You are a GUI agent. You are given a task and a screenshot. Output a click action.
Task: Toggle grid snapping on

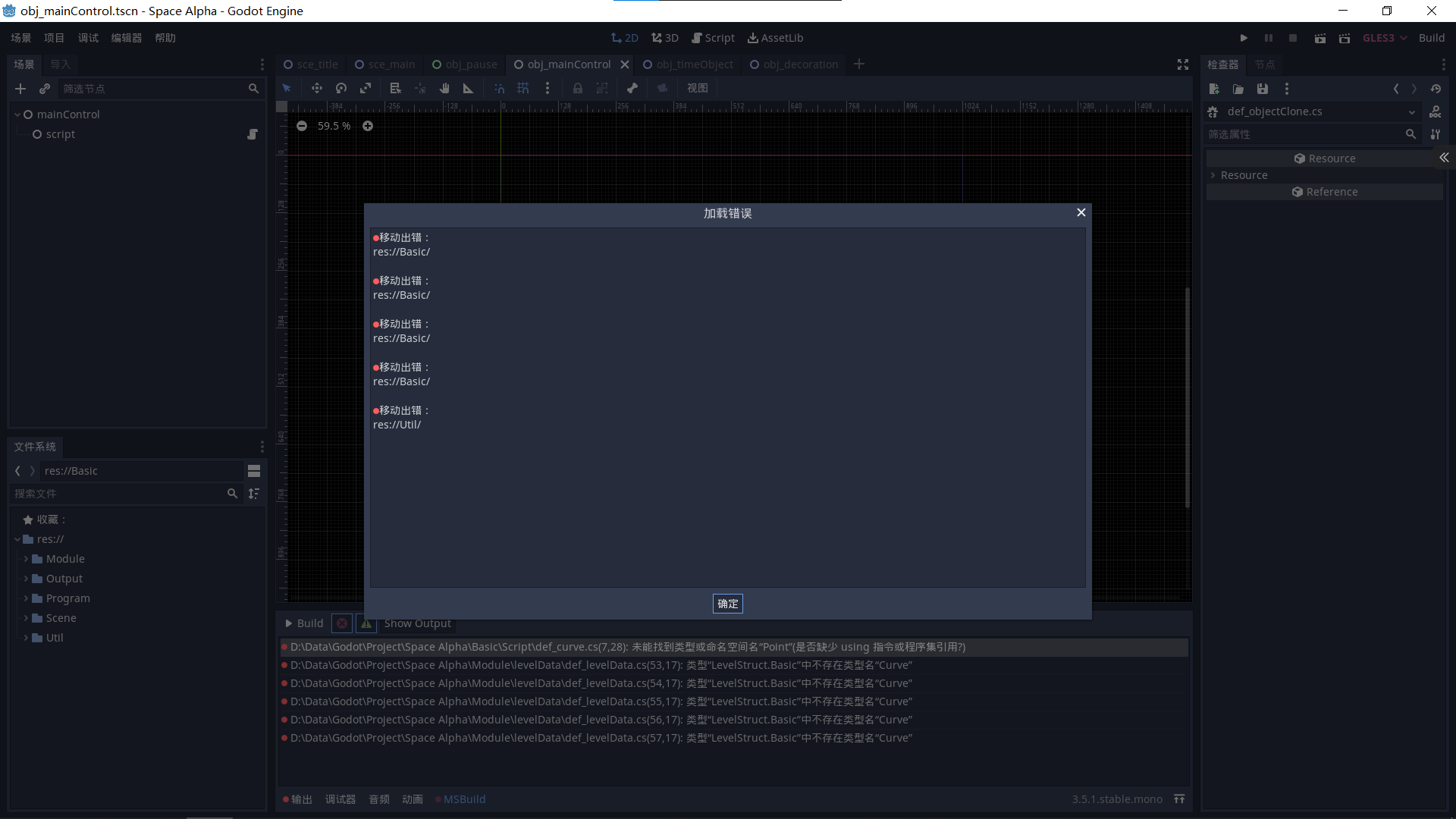[523, 88]
